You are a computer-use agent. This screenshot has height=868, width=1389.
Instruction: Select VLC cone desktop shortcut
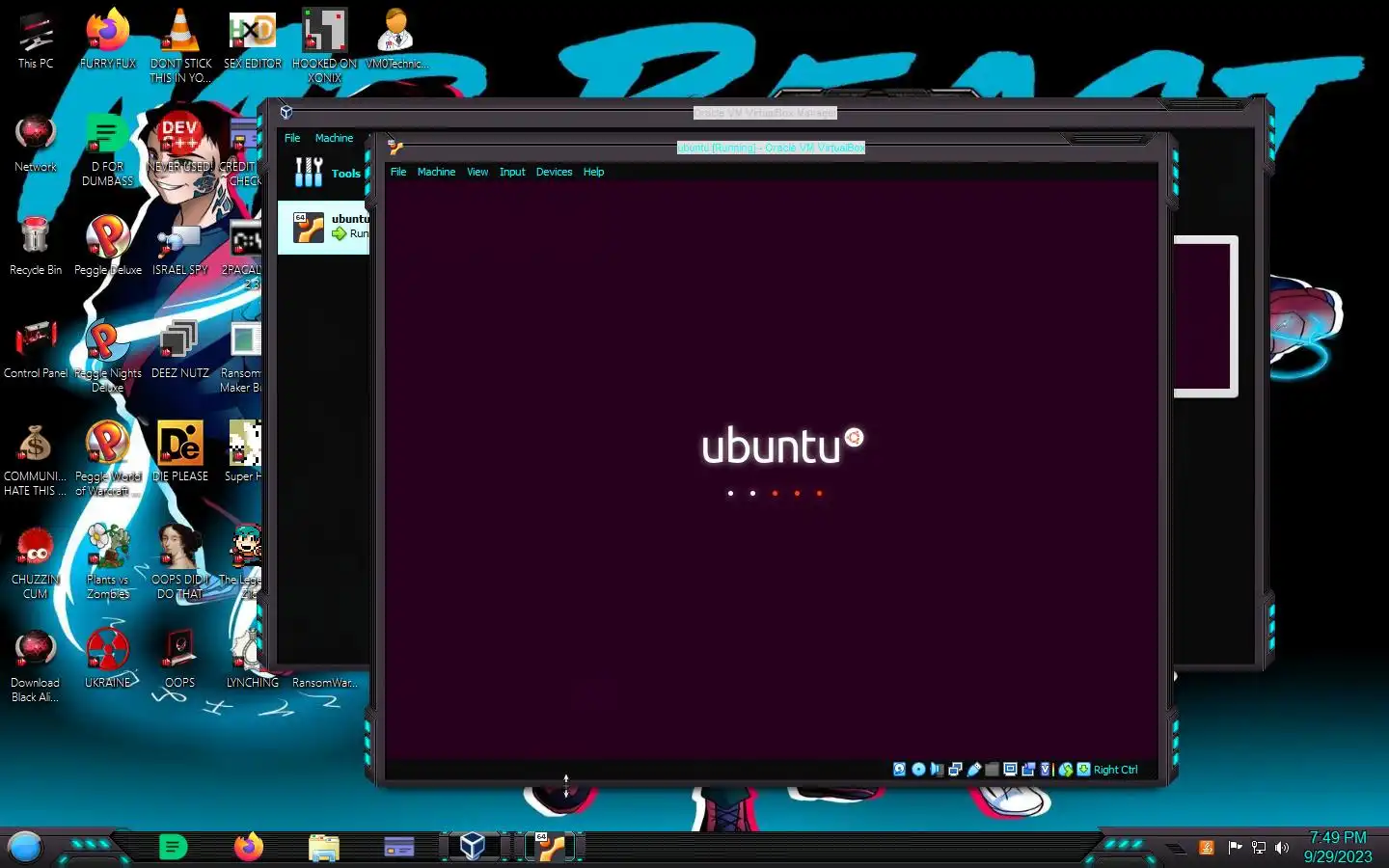pos(180,46)
